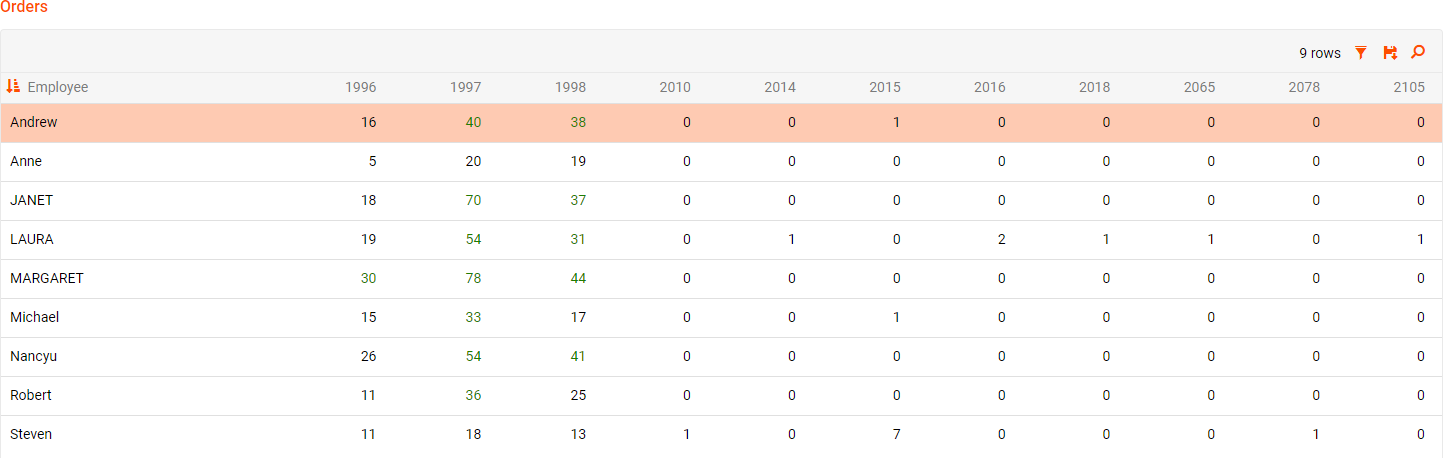1443x458 pixels.
Task: Select the LAURA row
Action: point(31,239)
